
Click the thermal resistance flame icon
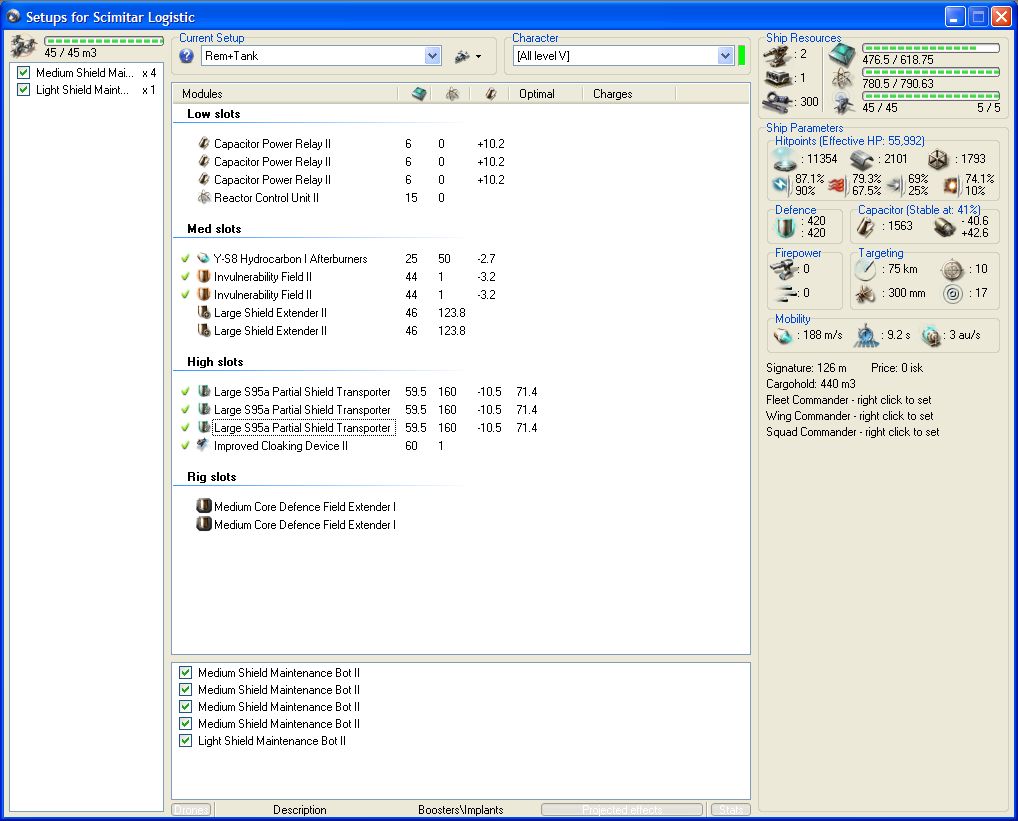836,186
